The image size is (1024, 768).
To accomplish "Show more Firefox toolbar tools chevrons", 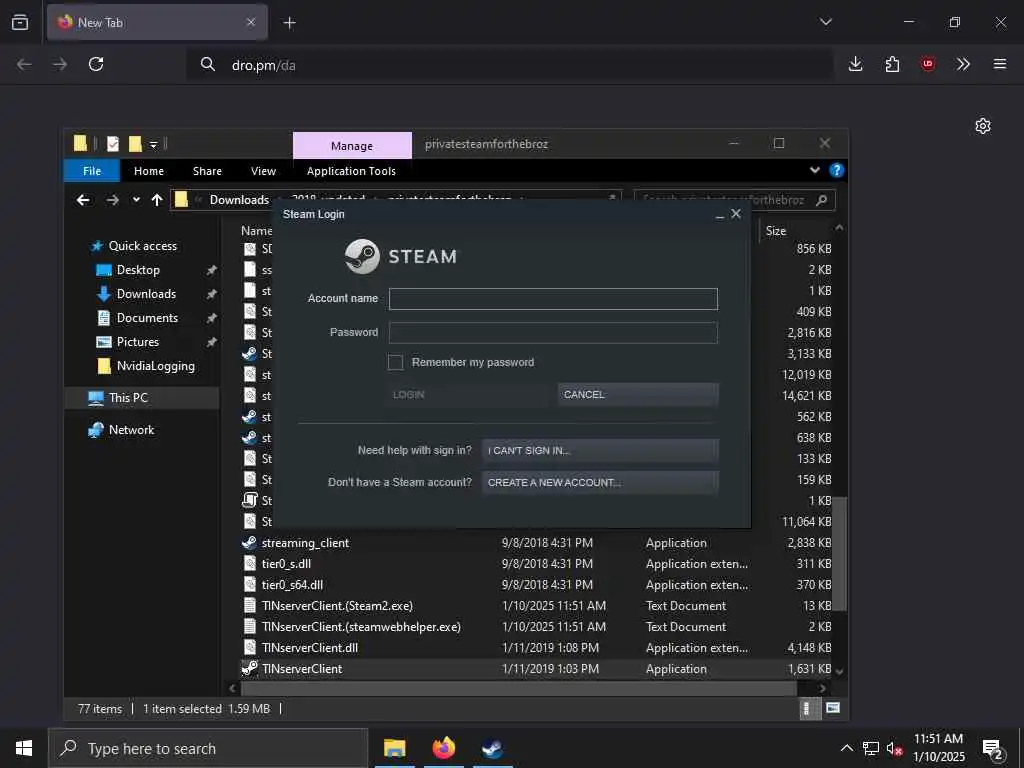I will tap(963, 64).
